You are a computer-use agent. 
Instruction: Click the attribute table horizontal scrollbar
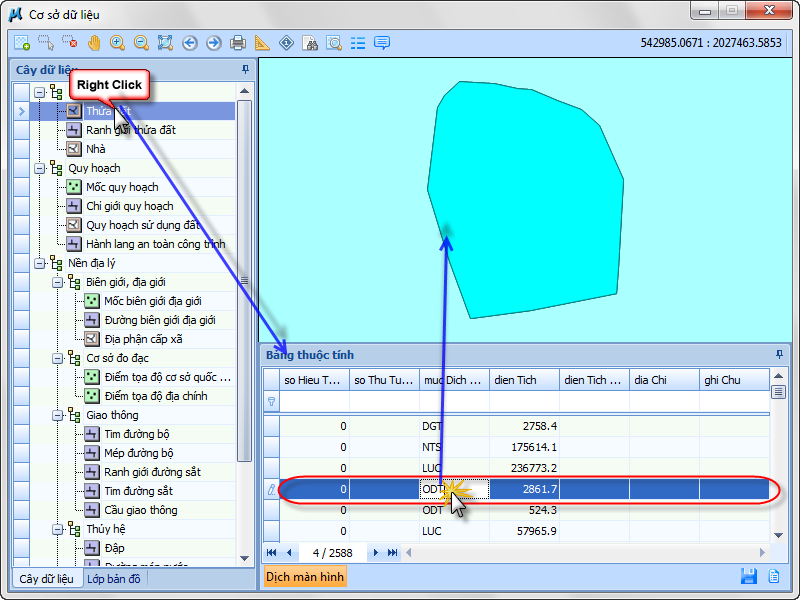[x=580, y=552]
